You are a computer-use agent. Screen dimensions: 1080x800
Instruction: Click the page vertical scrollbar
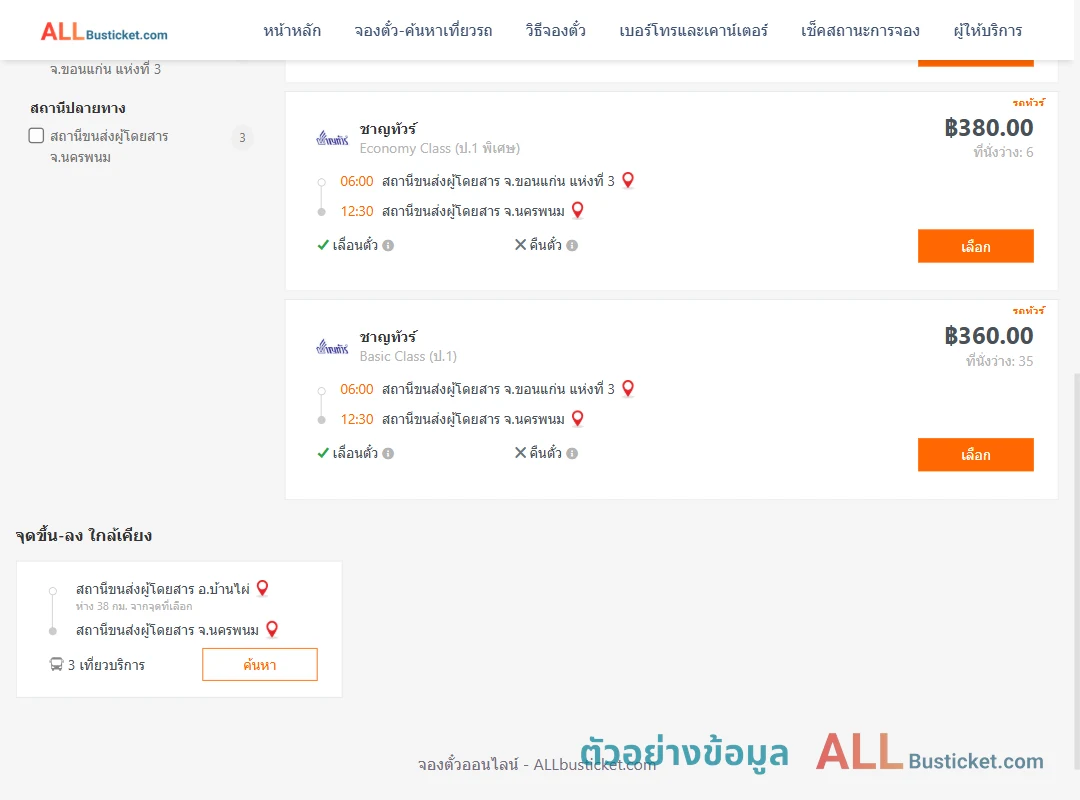coord(1076,571)
